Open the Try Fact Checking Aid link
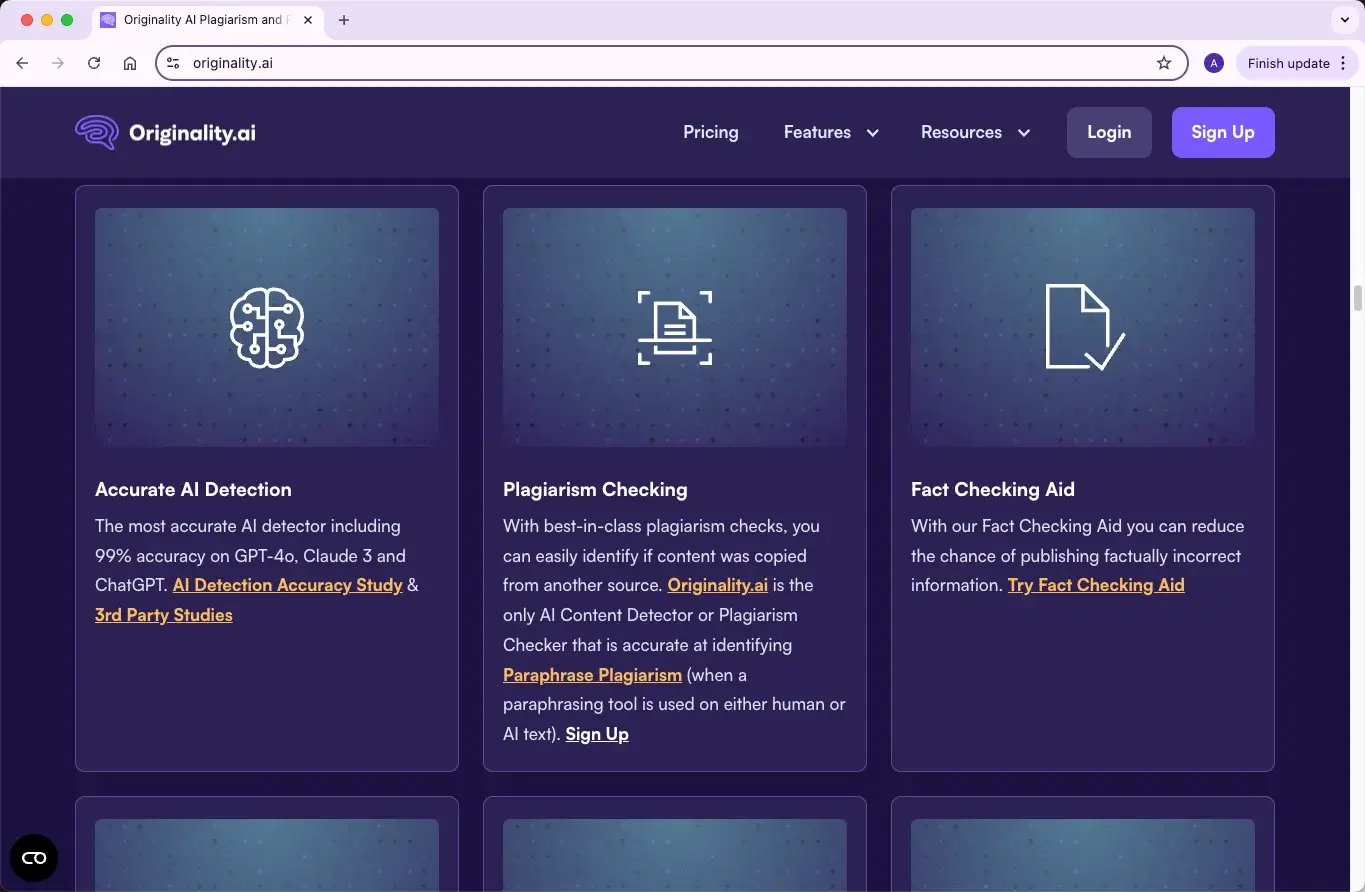This screenshot has width=1365, height=892. point(1096,585)
